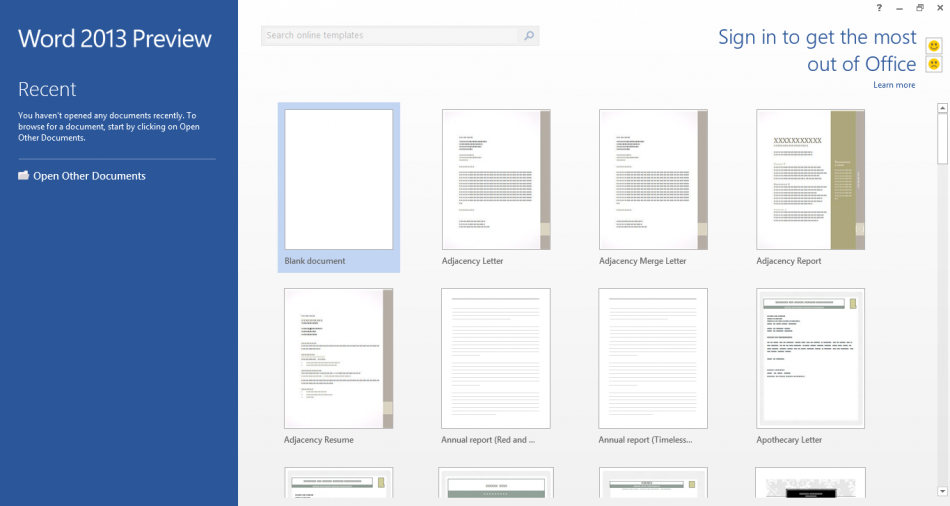This screenshot has width=950, height=506.
Task: Click the Adjacency Report label text
Action: pyautogui.click(x=788, y=261)
